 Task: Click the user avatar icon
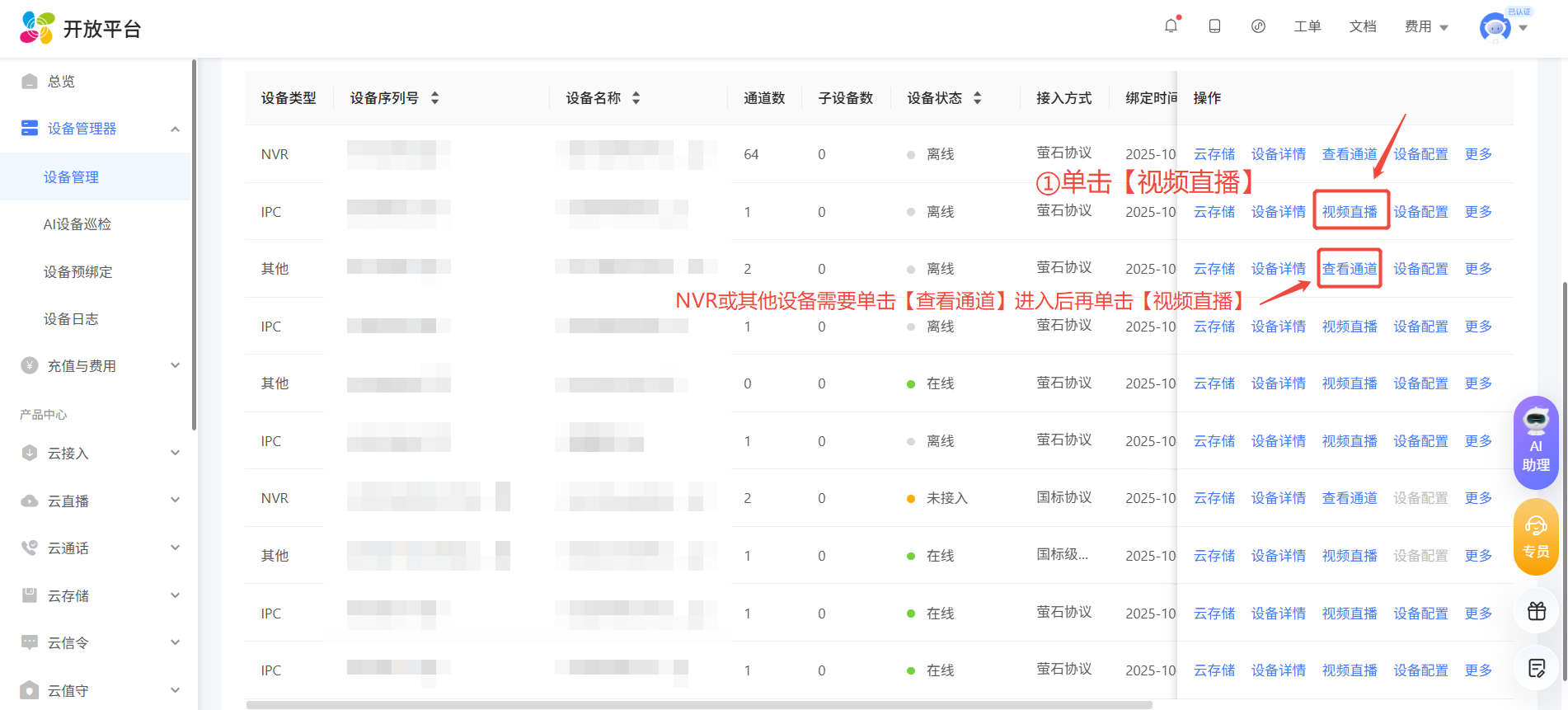[x=1495, y=28]
